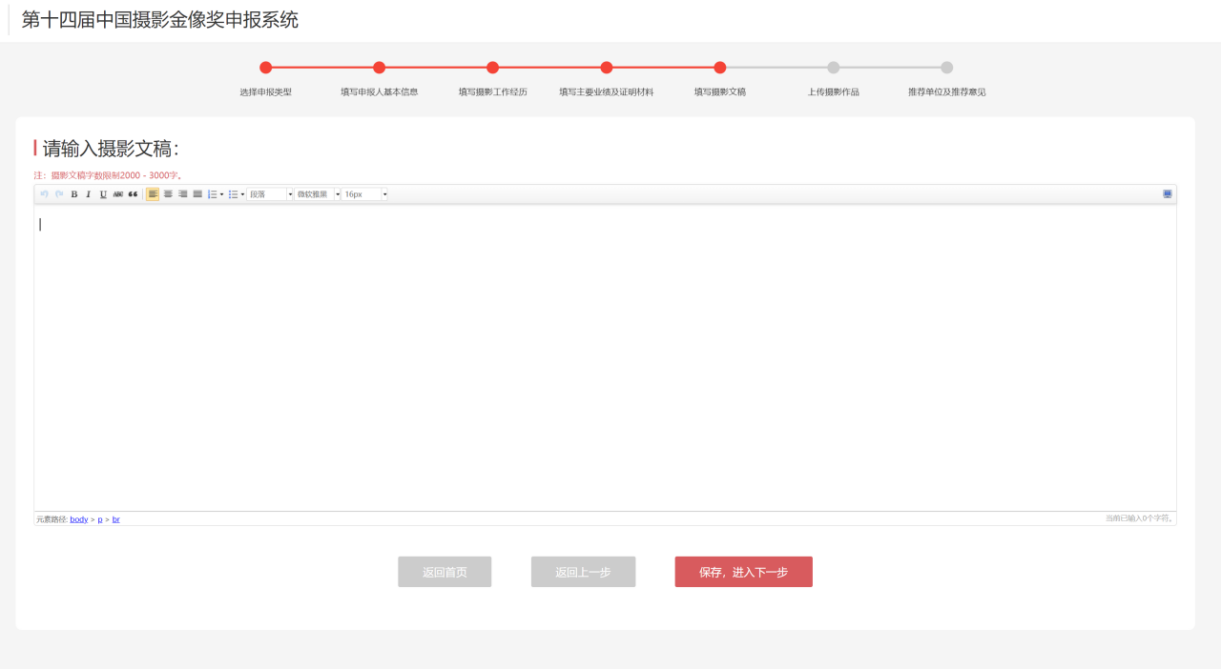The width and height of the screenshot is (1221, 669).
Task: Apply strikethrough formatting
Action: click(118, 194)
